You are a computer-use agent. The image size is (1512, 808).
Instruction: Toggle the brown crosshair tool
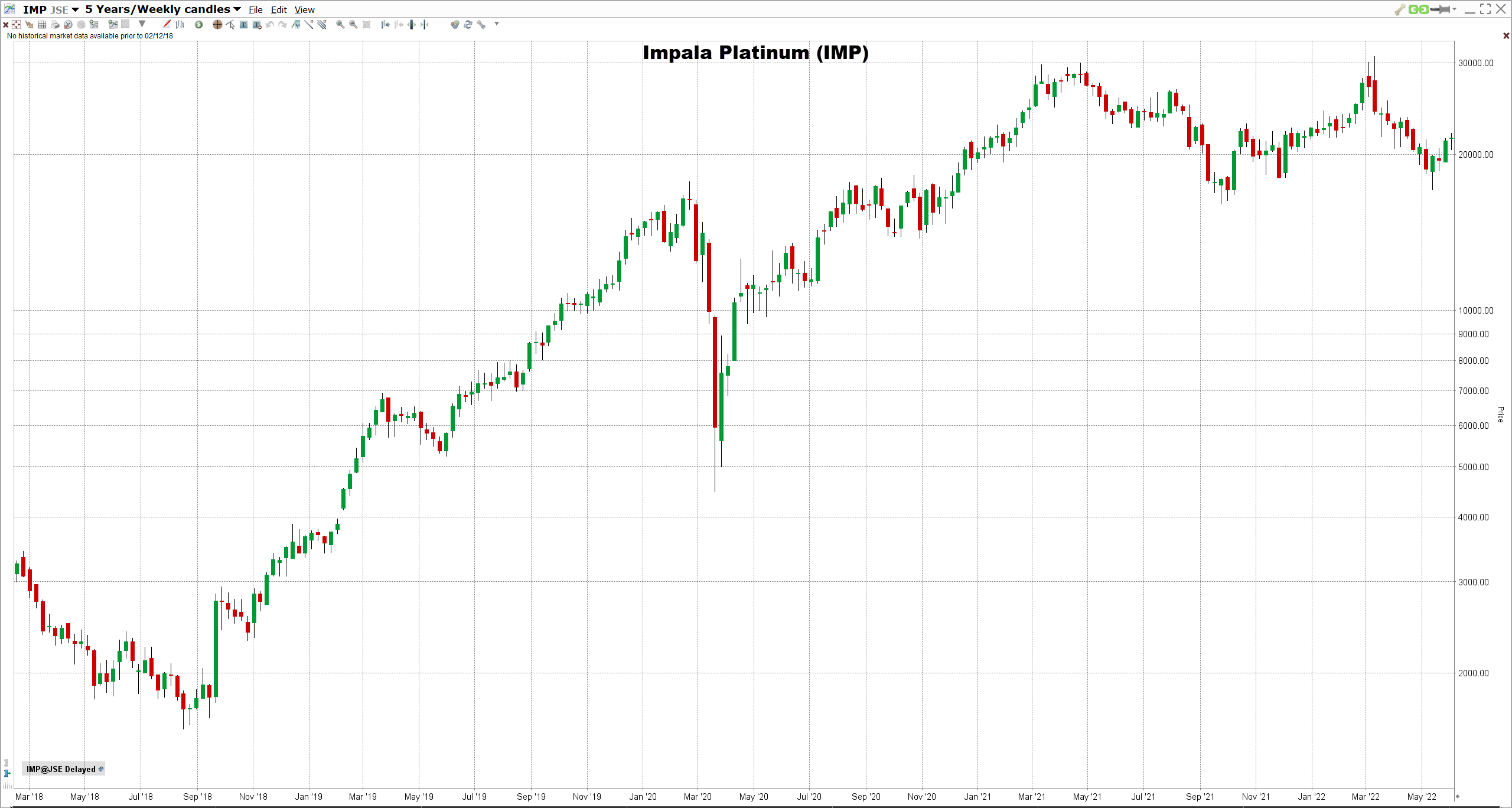tap(217, 25)
